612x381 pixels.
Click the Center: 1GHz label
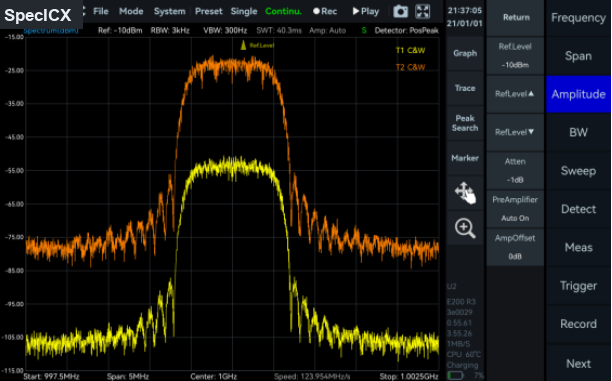coord(213,377)
